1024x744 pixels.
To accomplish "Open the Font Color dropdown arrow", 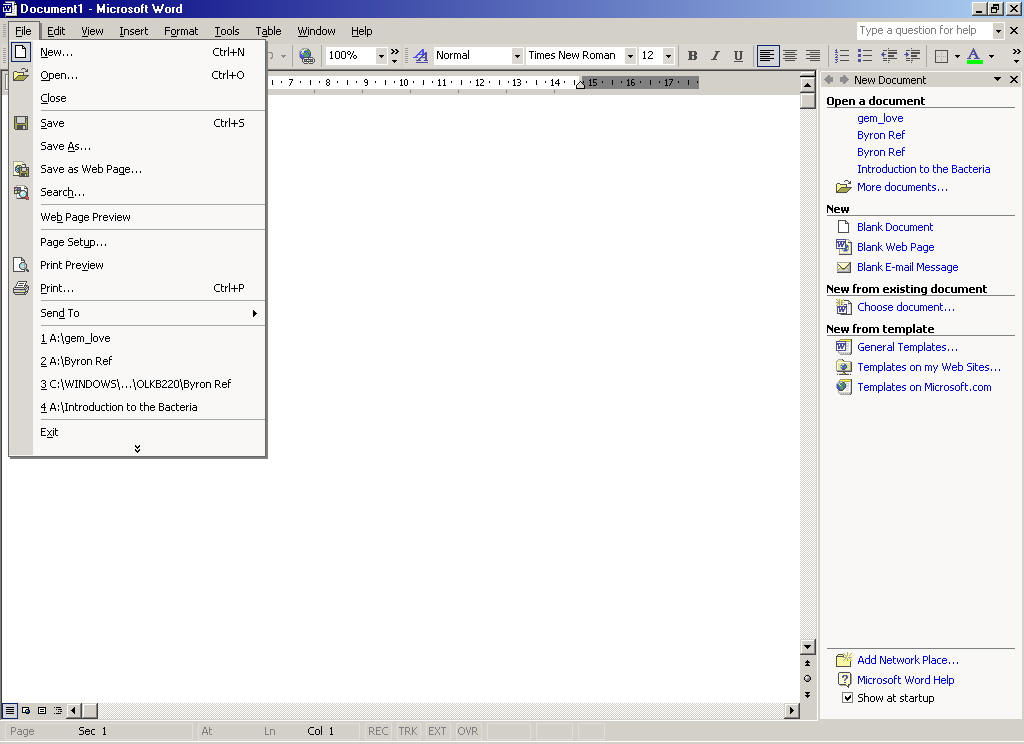I will [991, 56].
